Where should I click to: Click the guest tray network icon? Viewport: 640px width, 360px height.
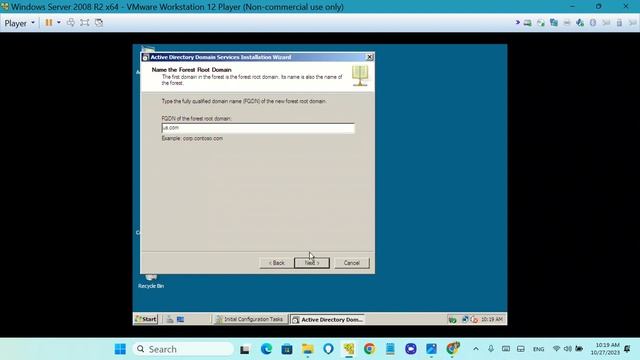pyautogui.click(x=465, y=319)
